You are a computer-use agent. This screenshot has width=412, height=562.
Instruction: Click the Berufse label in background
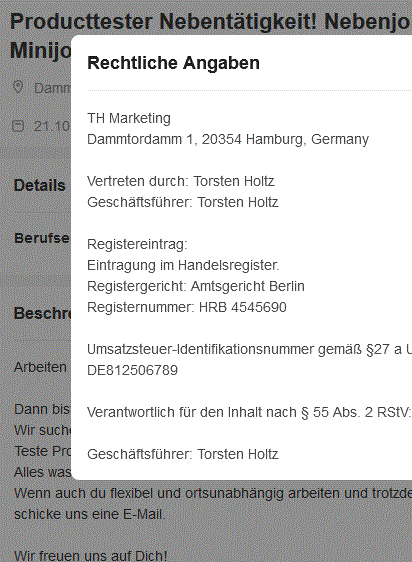[x=42, y=238]
